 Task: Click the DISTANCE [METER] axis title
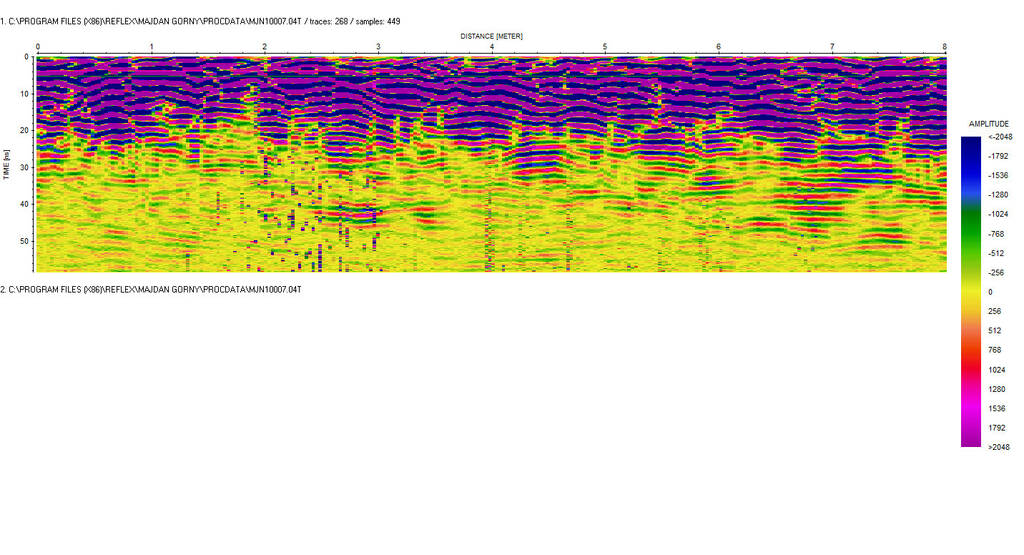tap(491, 36)
